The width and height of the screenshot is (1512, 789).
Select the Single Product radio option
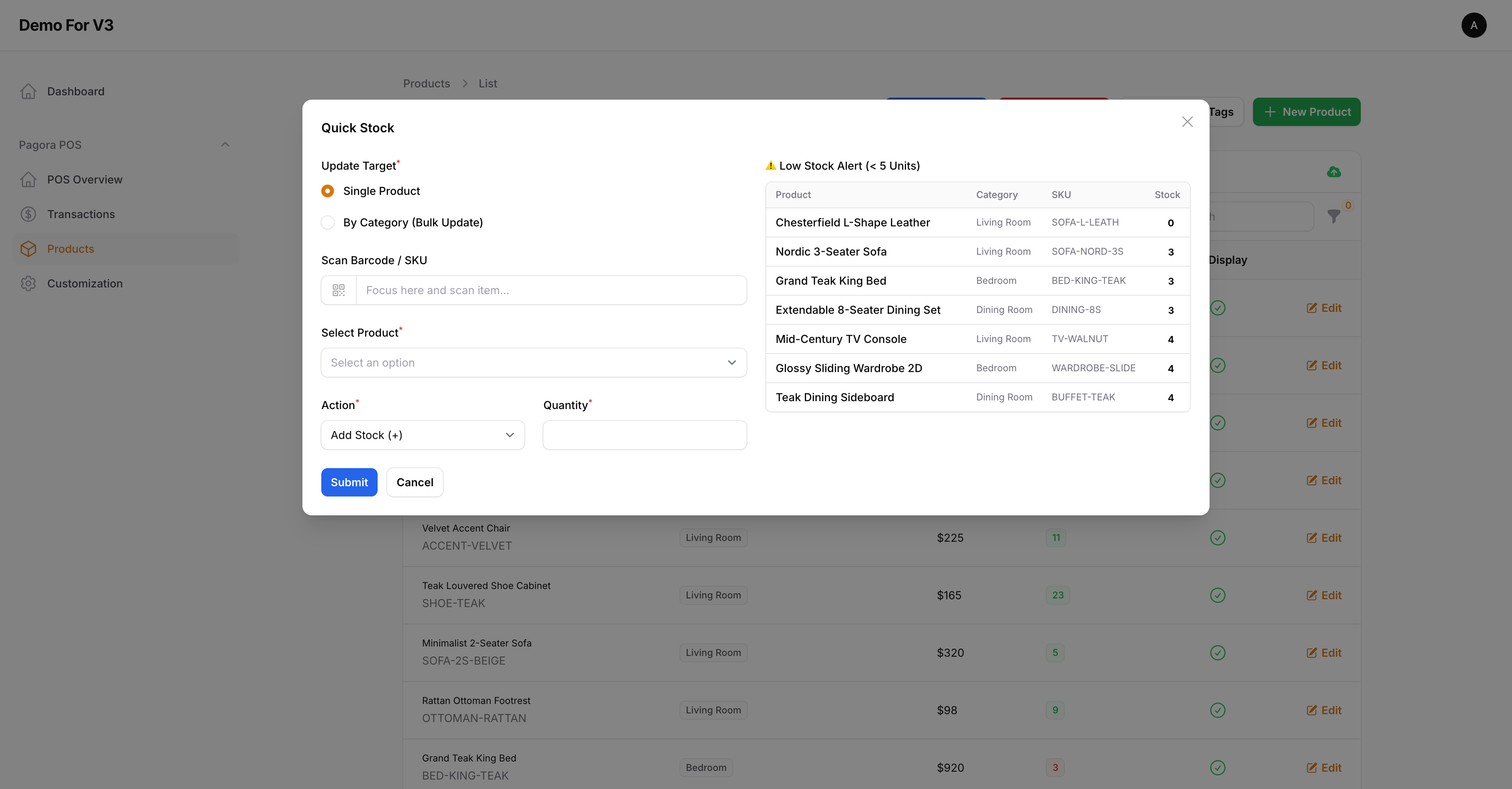(328, 191)
